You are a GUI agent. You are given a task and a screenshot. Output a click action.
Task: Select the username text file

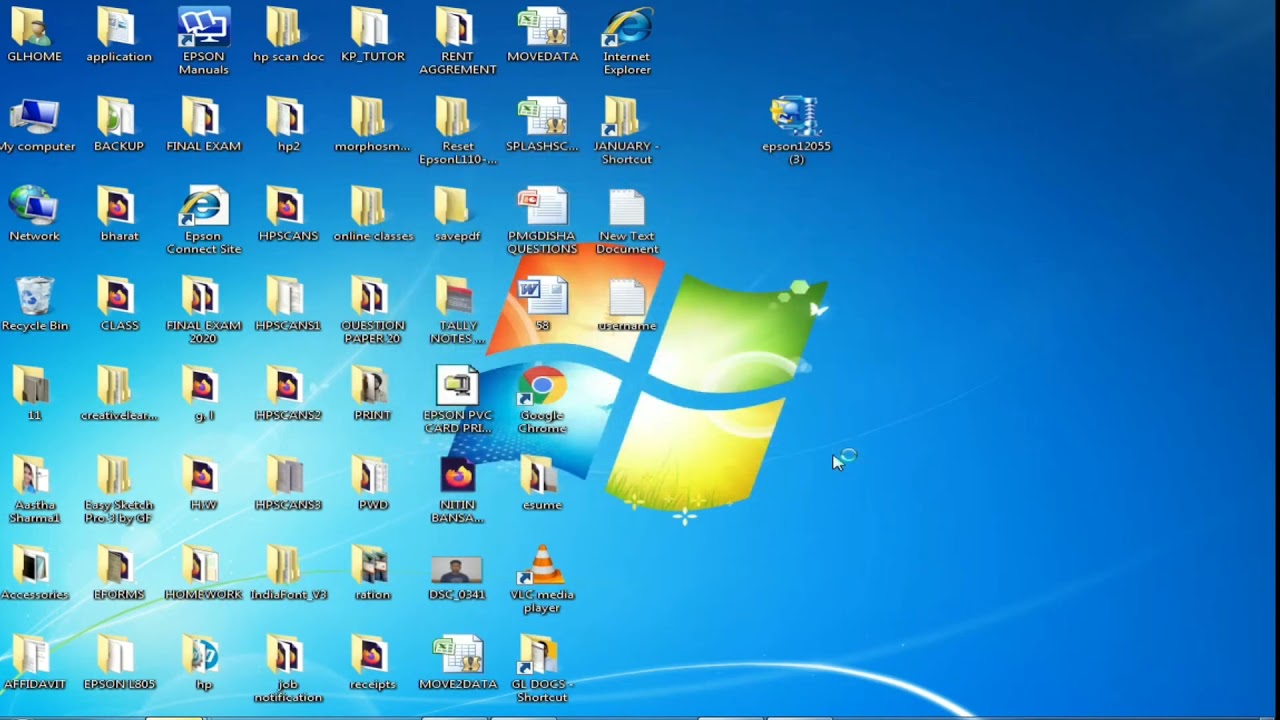coord(627,304)
